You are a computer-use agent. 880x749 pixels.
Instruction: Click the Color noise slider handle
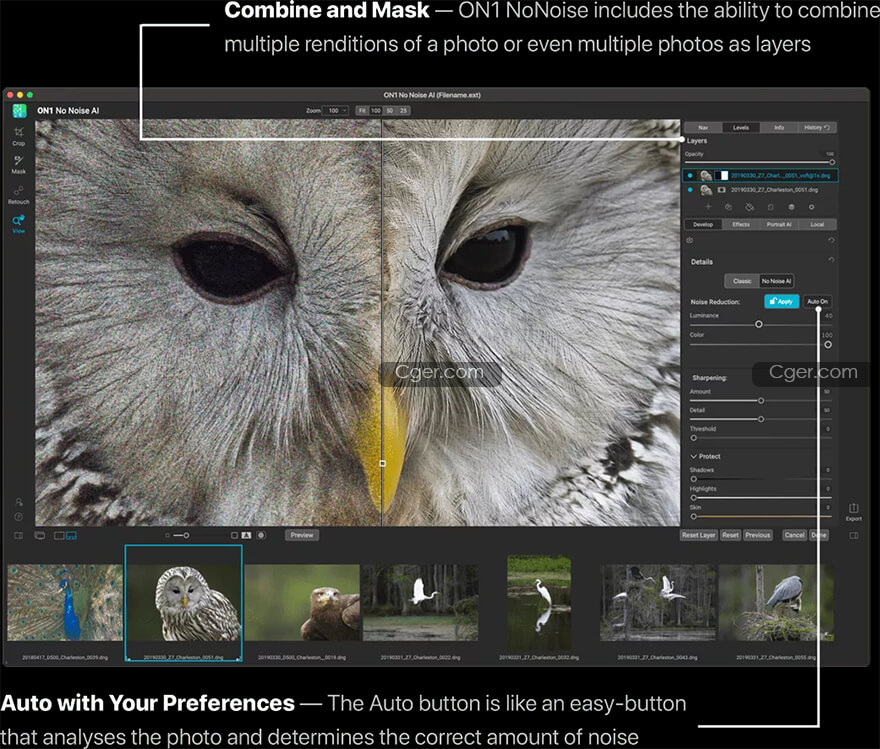(x=828, y=344)
